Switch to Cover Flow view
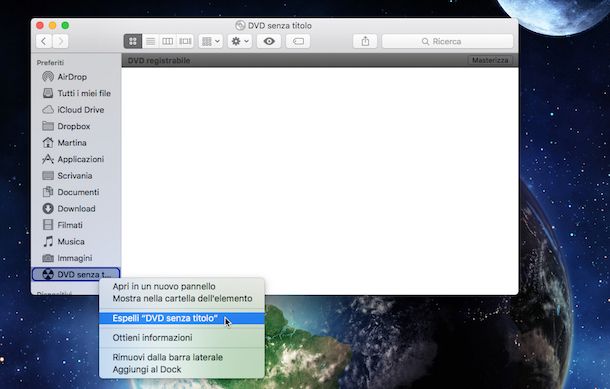 pos(185,41)
